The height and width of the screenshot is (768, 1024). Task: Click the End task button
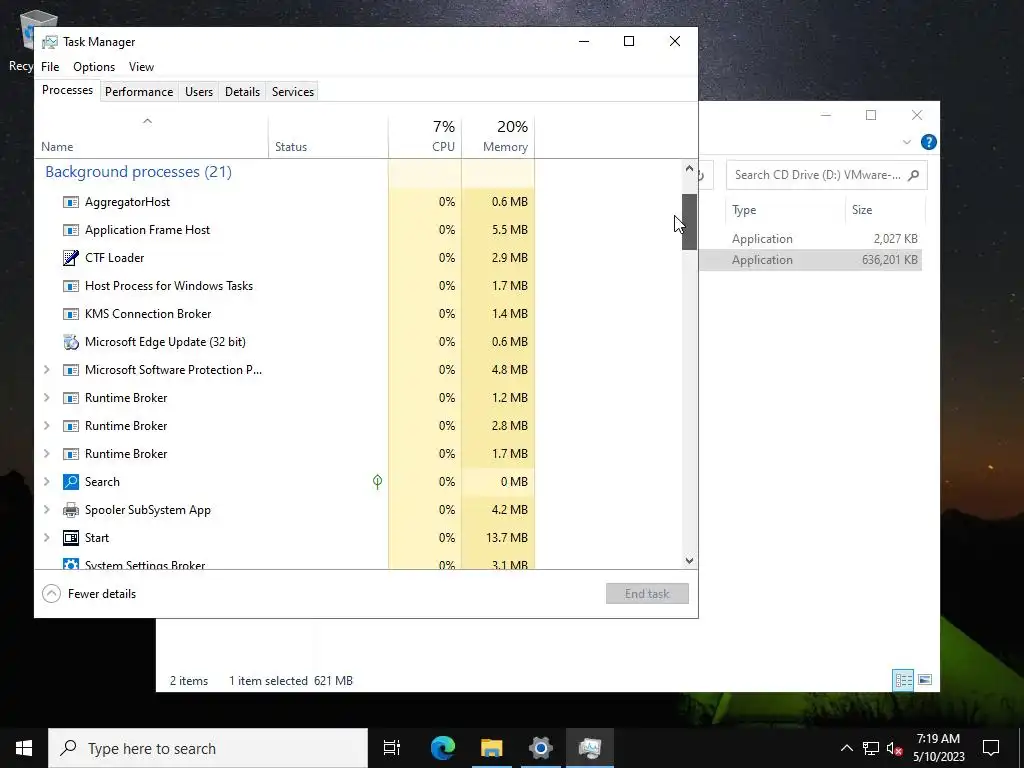click(647, 594)
